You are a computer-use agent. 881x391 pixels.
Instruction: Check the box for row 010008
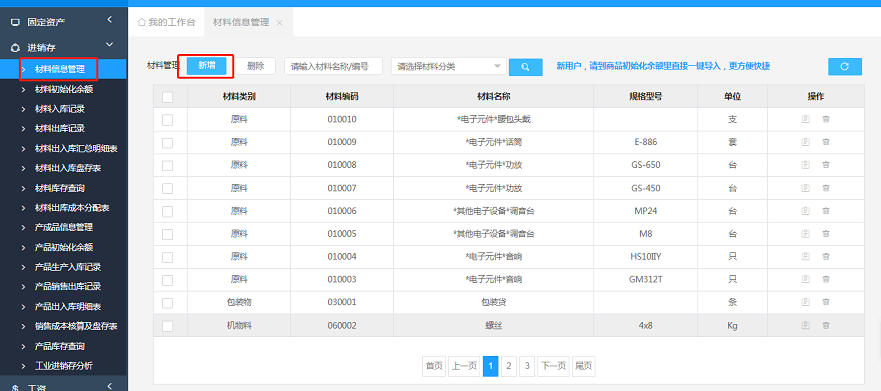pyautogui.click(x=167, y=166)
